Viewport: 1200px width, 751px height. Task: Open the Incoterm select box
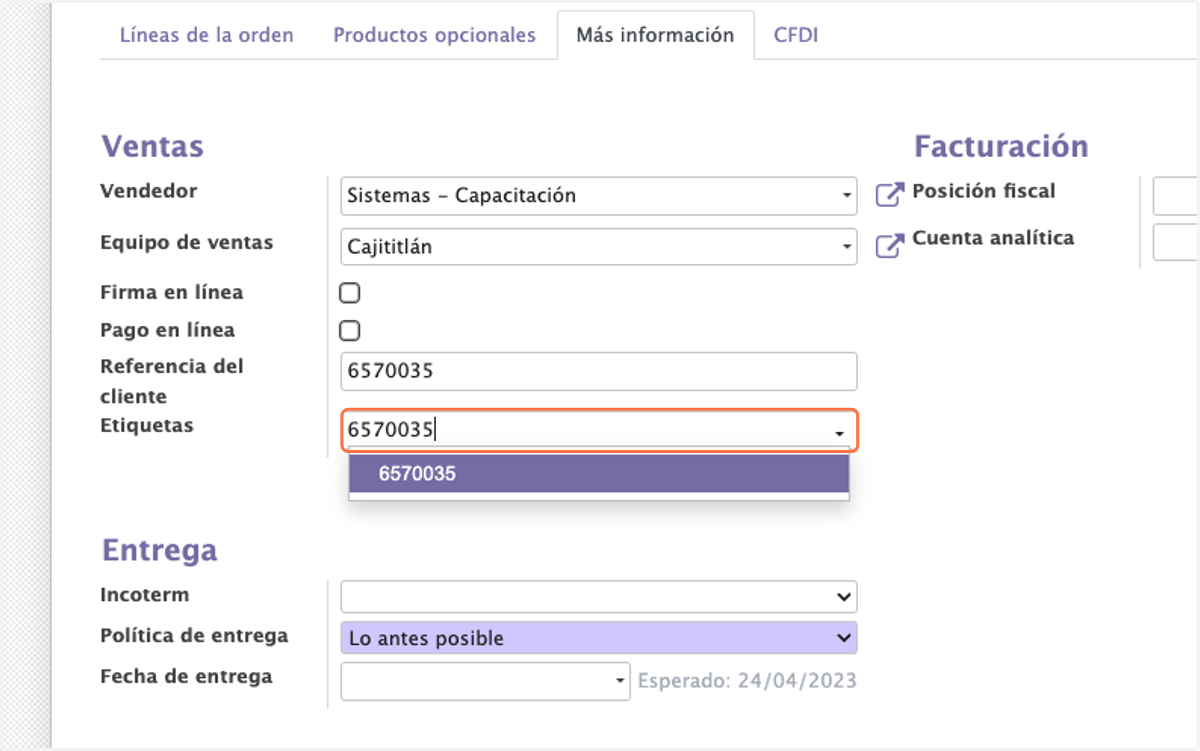(599, 597)
